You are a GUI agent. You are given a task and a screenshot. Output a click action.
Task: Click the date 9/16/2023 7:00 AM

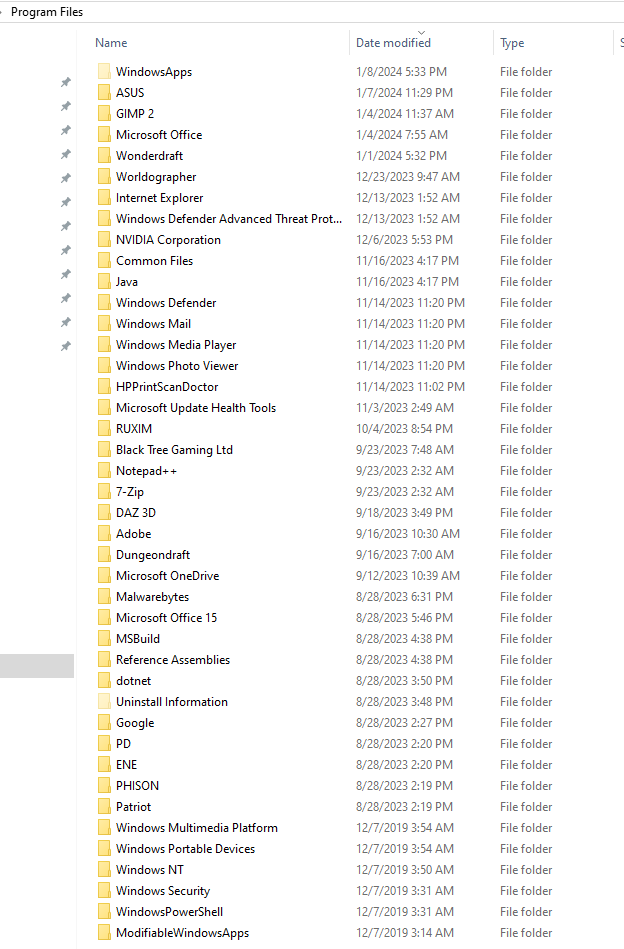click(x=405, y=555)
